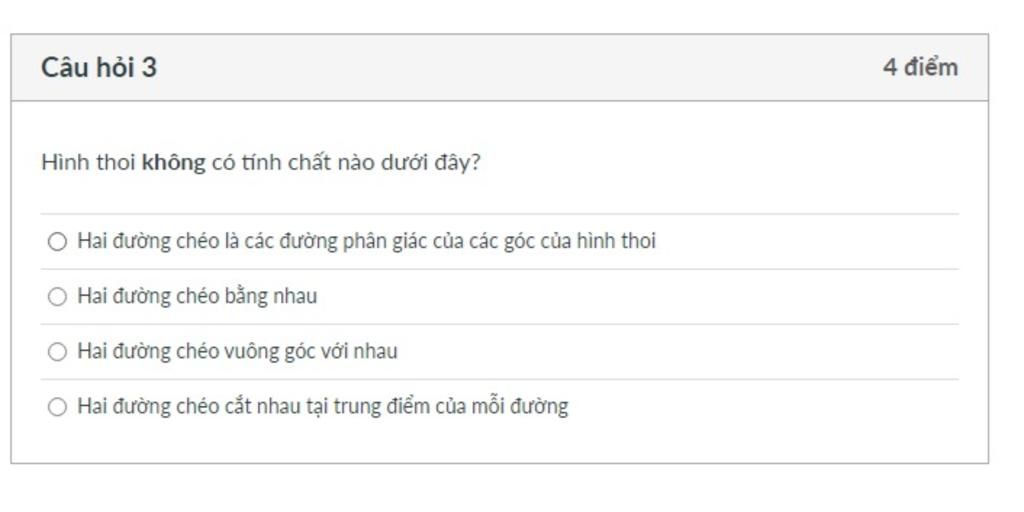
Task: Click the white card area below the last answer
Action: click(x=500, y=448)
